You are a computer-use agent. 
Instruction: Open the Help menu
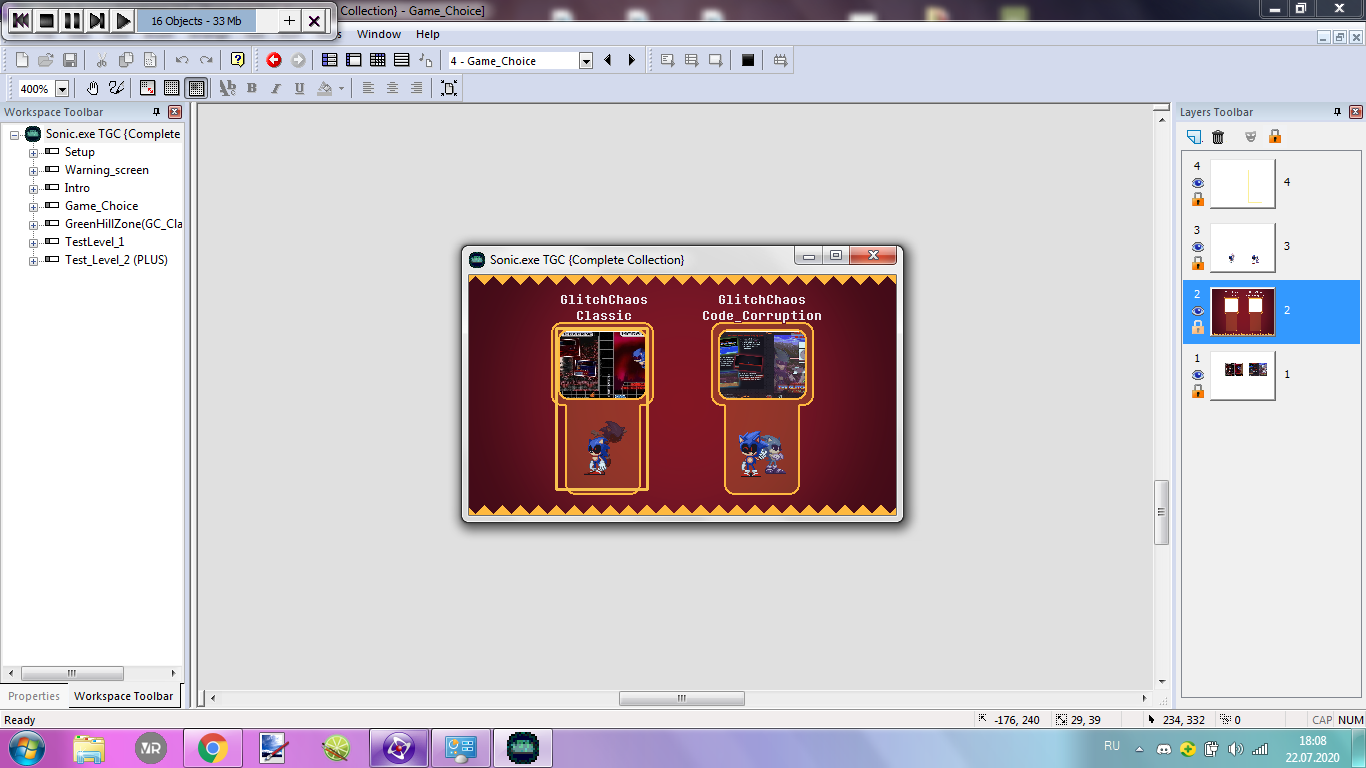click(x=428, y=34)
